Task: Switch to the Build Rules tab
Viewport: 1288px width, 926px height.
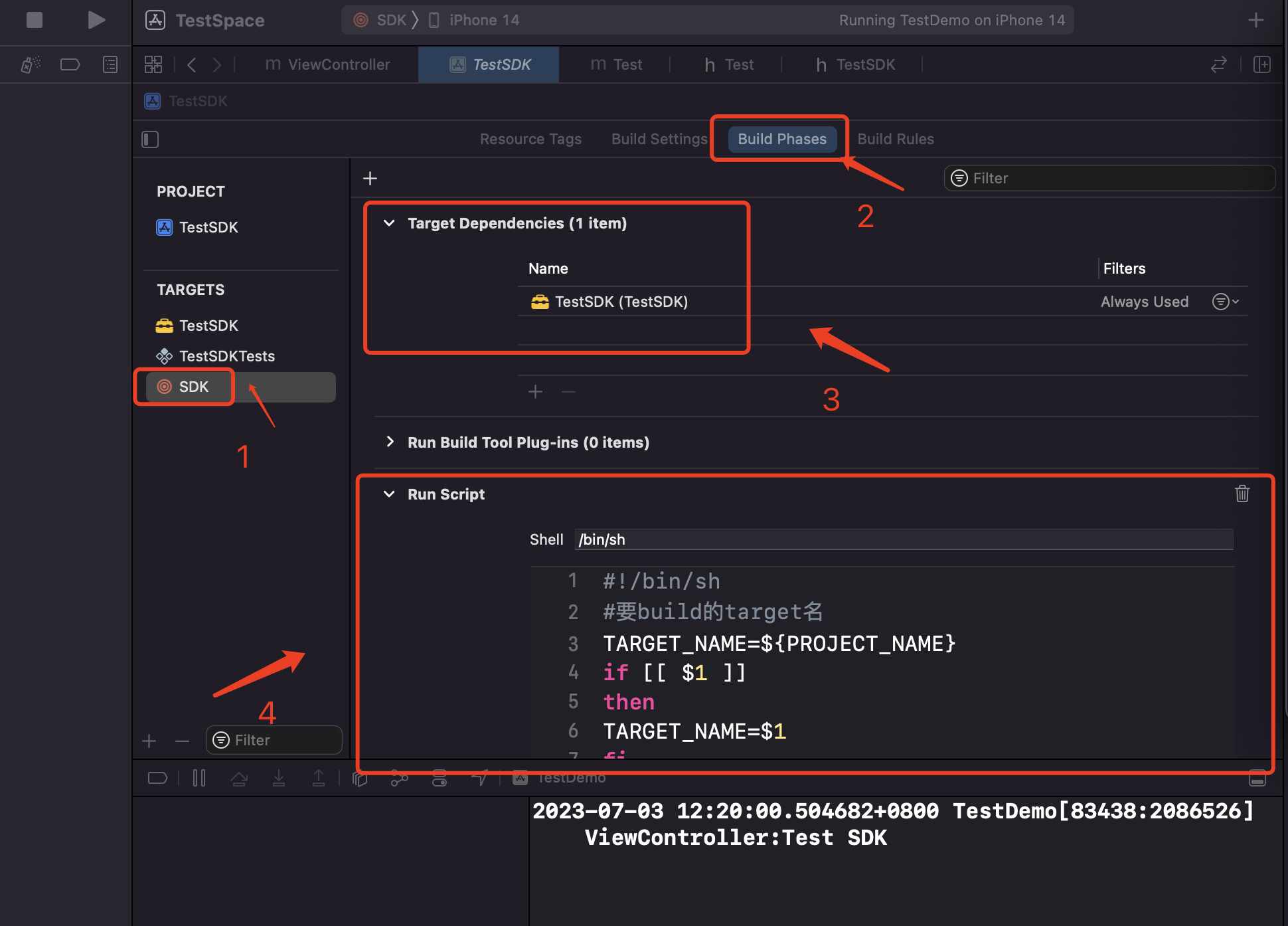Action: (x=896, y=139)
